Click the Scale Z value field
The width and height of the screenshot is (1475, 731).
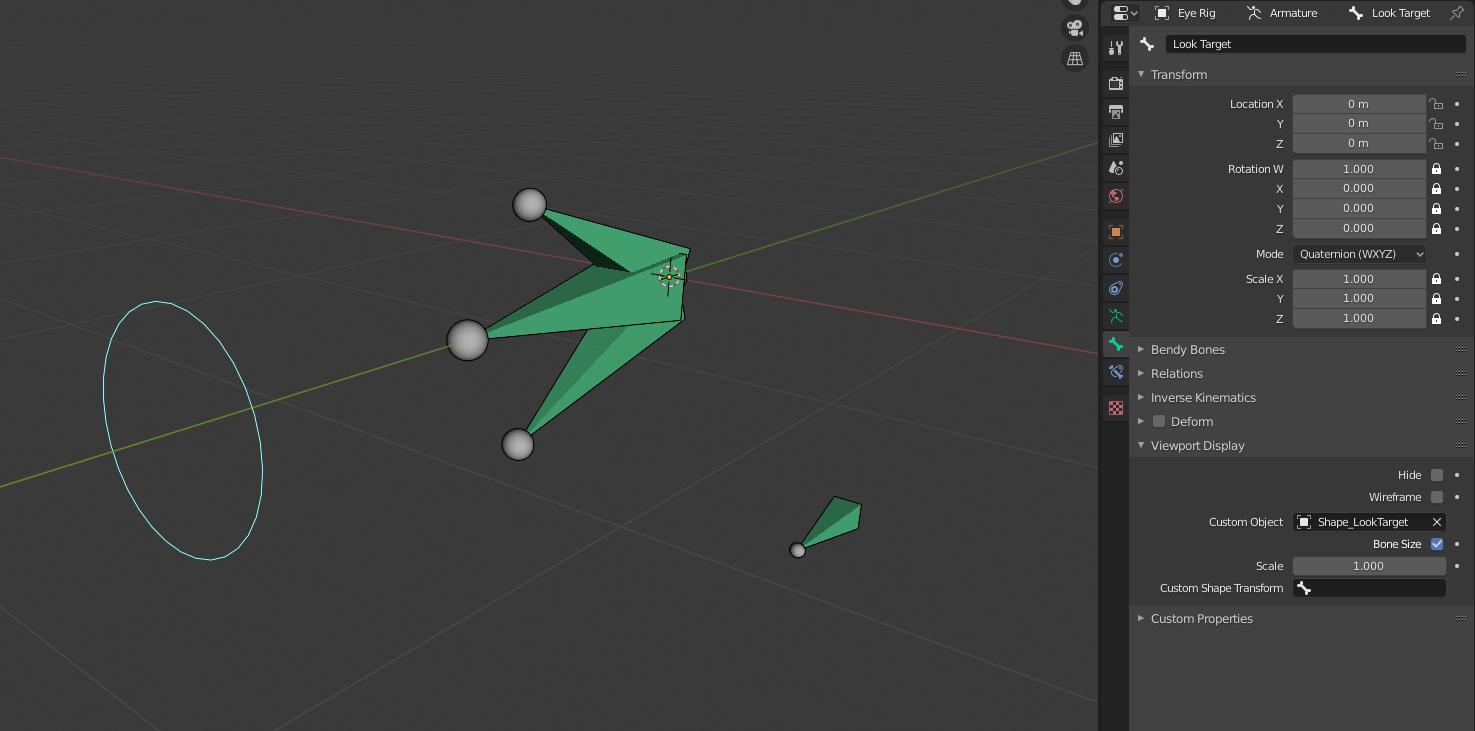1359,318
